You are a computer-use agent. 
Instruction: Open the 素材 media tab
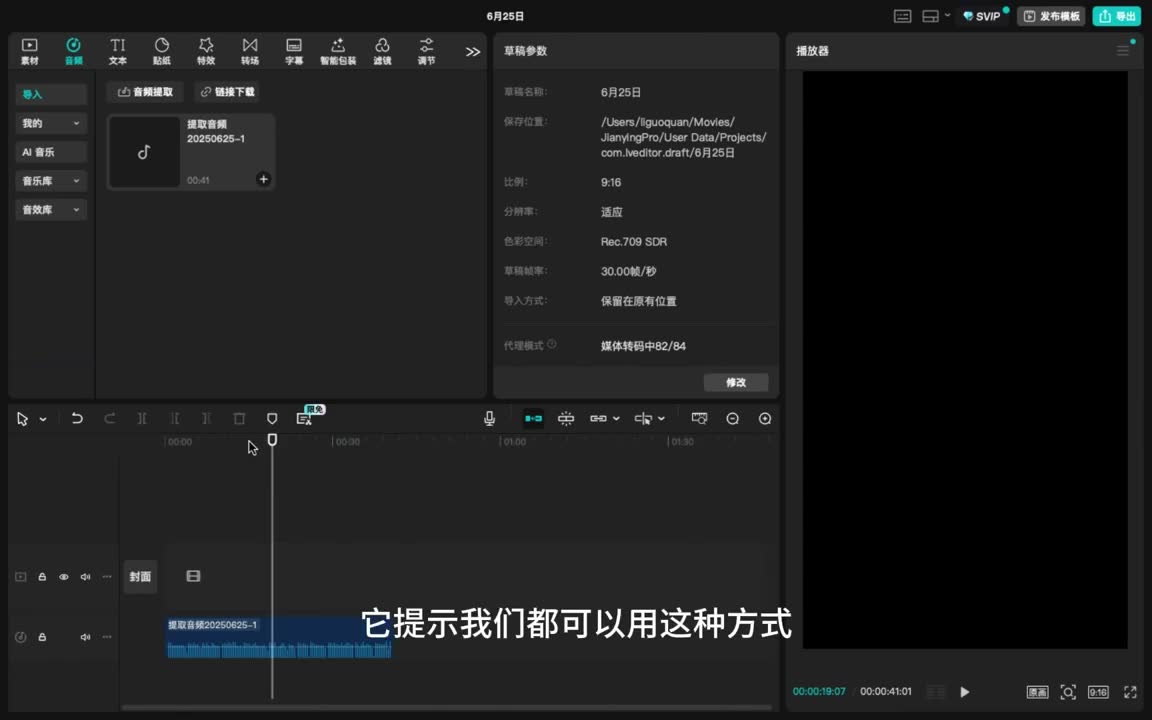(x=29, y=51)
